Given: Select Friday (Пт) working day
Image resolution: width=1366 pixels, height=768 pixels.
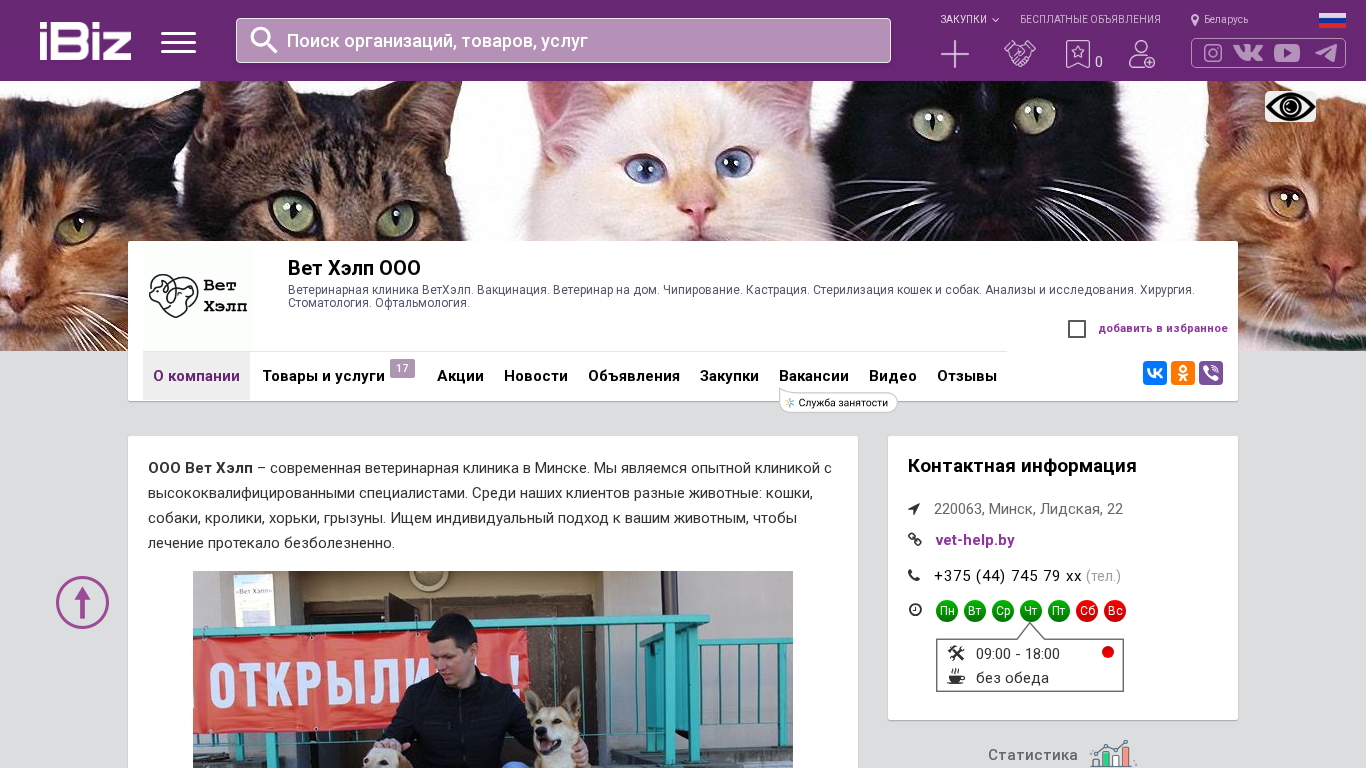Looking at the screenshot, I should click(1059, 611).
